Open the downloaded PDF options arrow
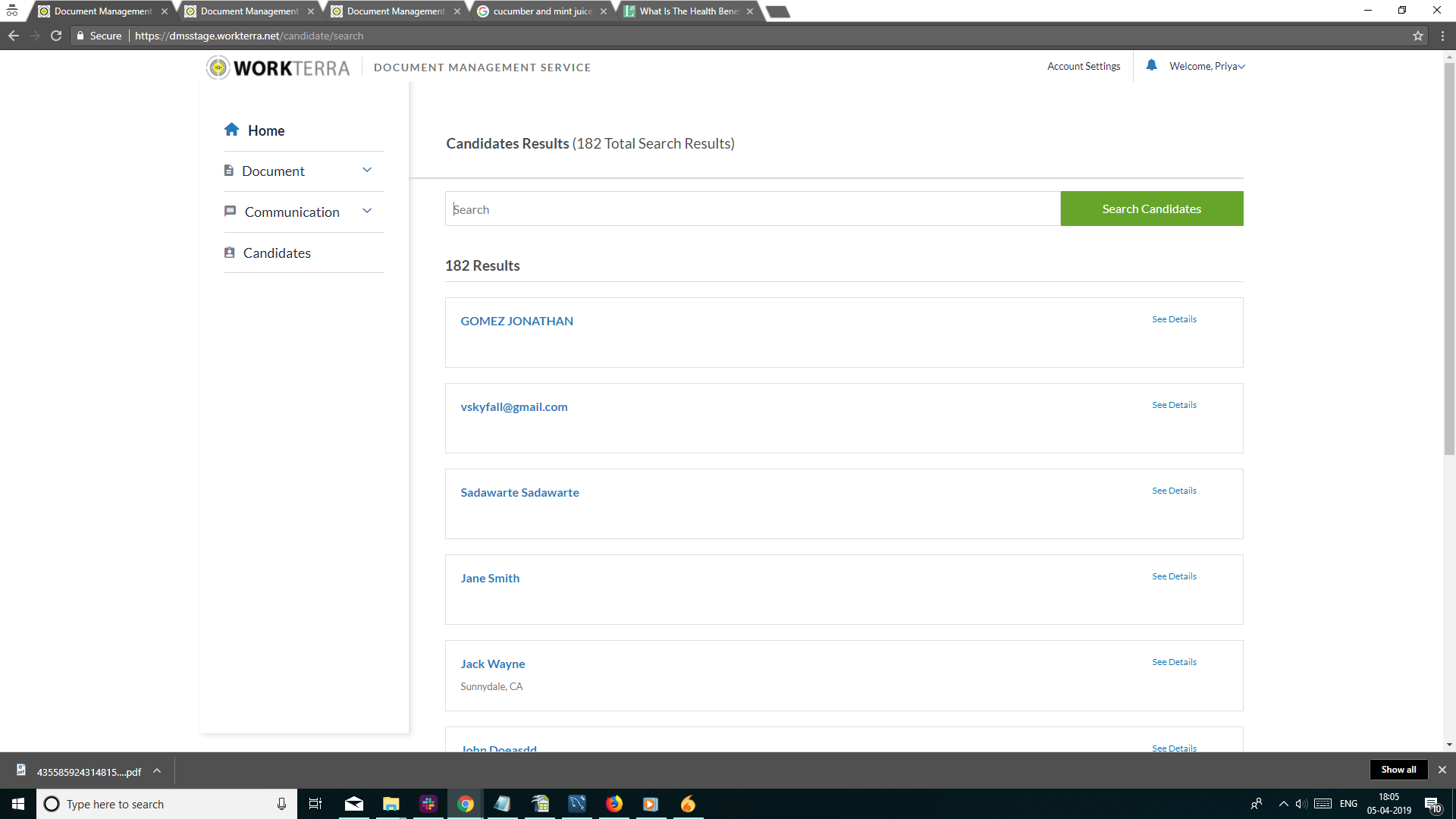The image size is (1456, 819). [x=157, y=771]
